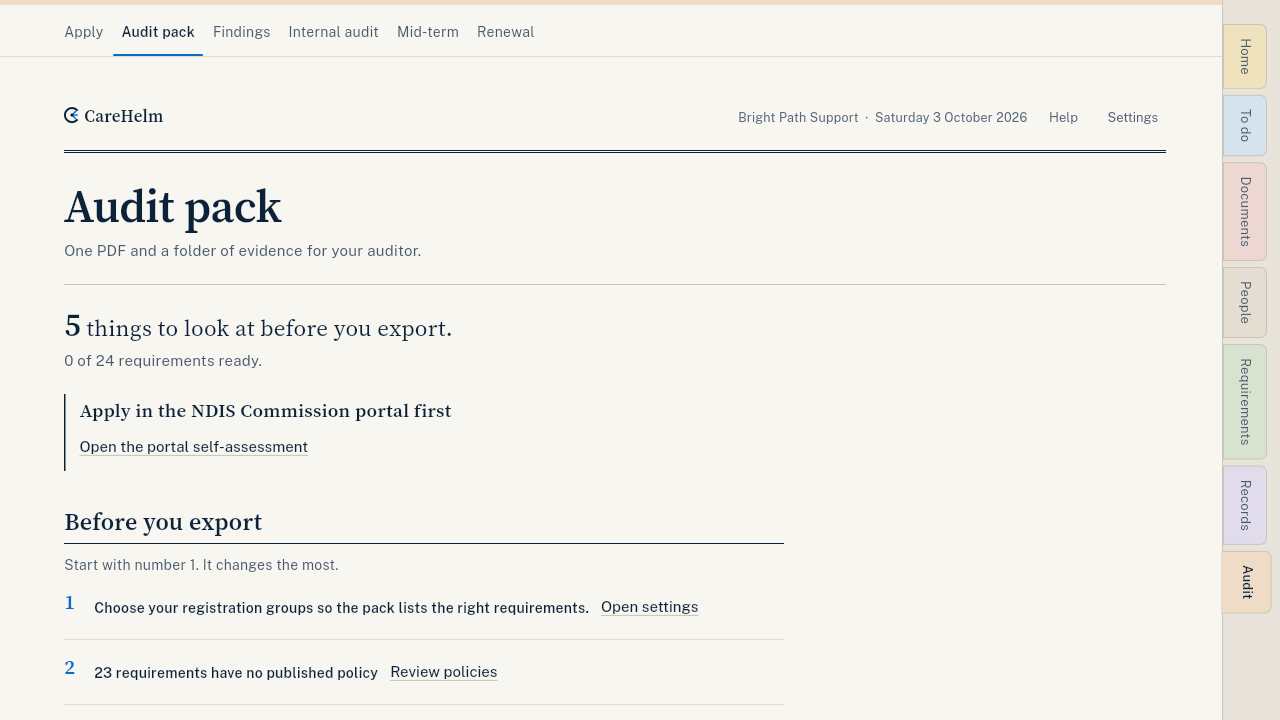Click the date Saturday 3 October 2026
Image resolution: width=1280 pixels, height=720 pixels.
(951, 118)
